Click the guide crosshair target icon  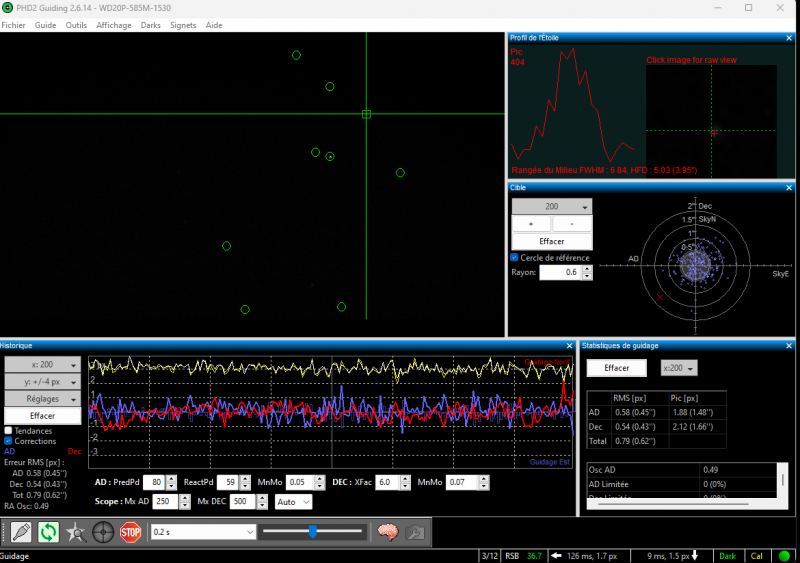tap(103, 532)
